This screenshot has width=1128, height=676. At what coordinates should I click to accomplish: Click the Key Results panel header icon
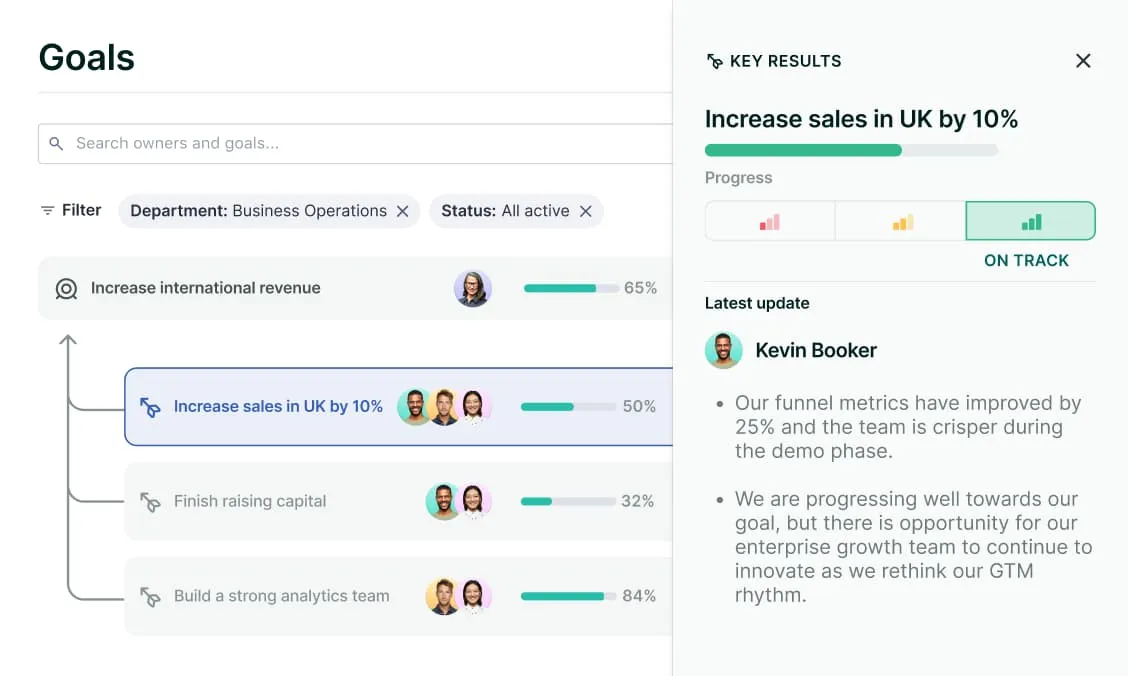714,62
